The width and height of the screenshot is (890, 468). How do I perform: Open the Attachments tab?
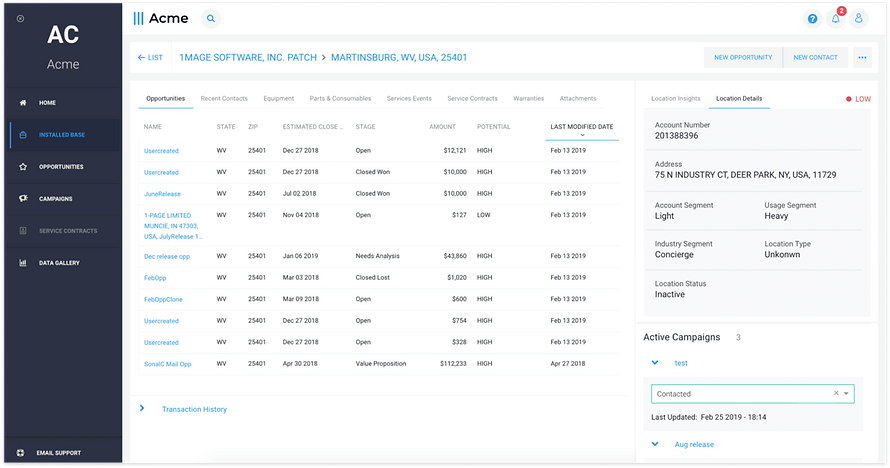point(578,99)
